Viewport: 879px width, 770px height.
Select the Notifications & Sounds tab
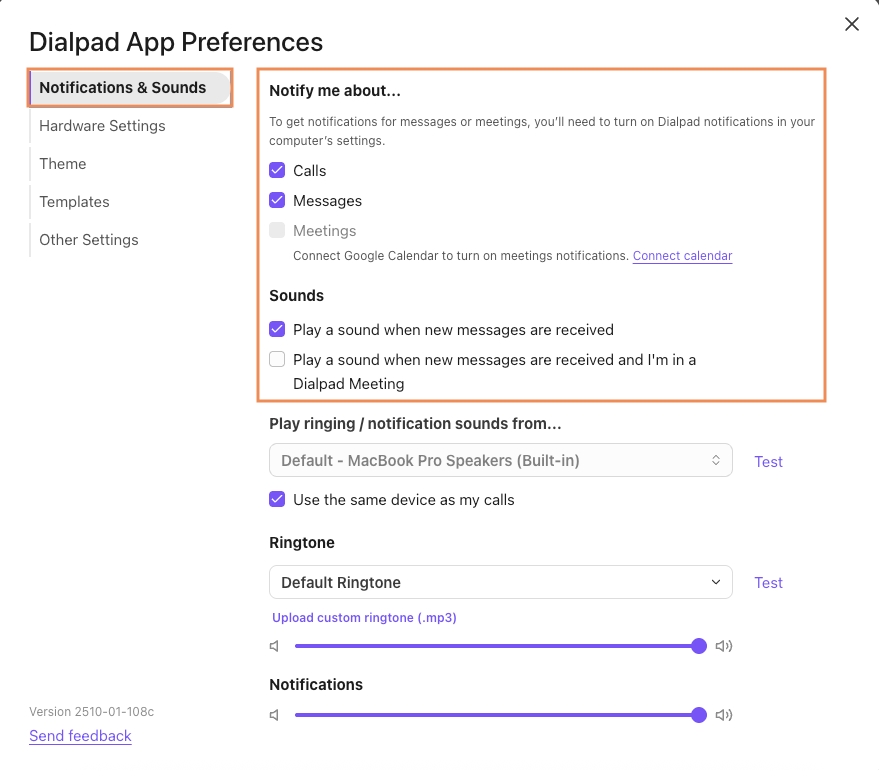coord(130,87)
